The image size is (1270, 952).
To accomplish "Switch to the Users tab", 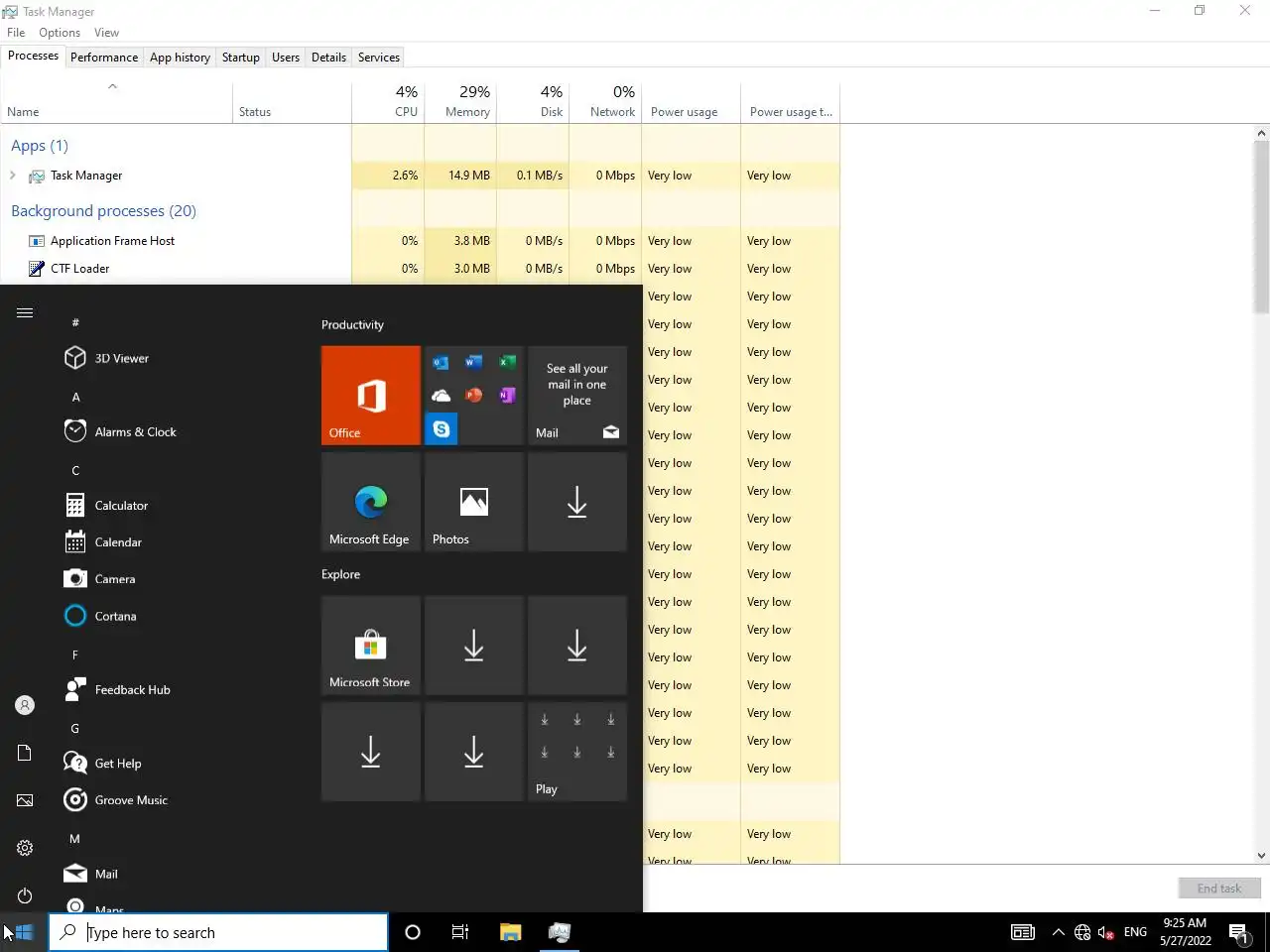I will [x=286, y=58].
